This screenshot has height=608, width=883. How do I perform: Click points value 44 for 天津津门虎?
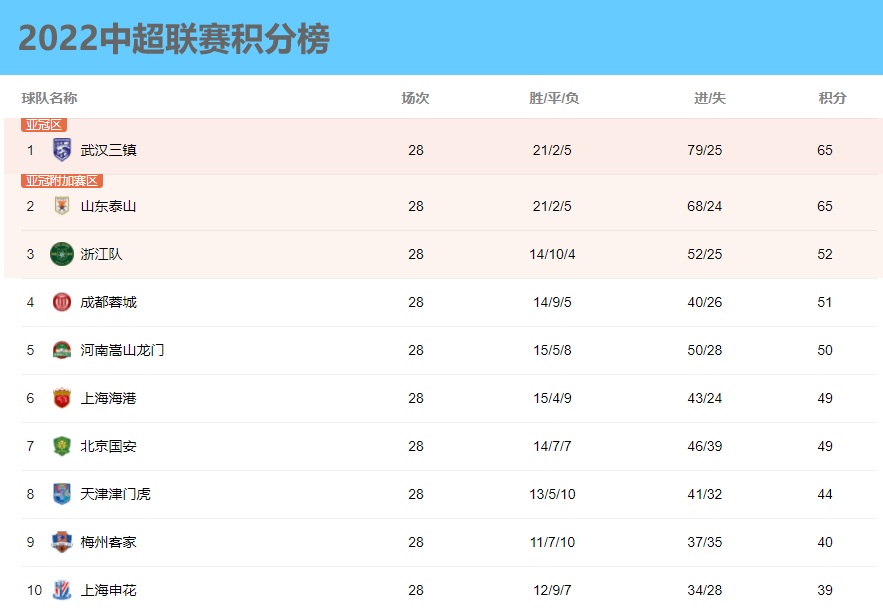pyautogui.click(x=825, y=494)
